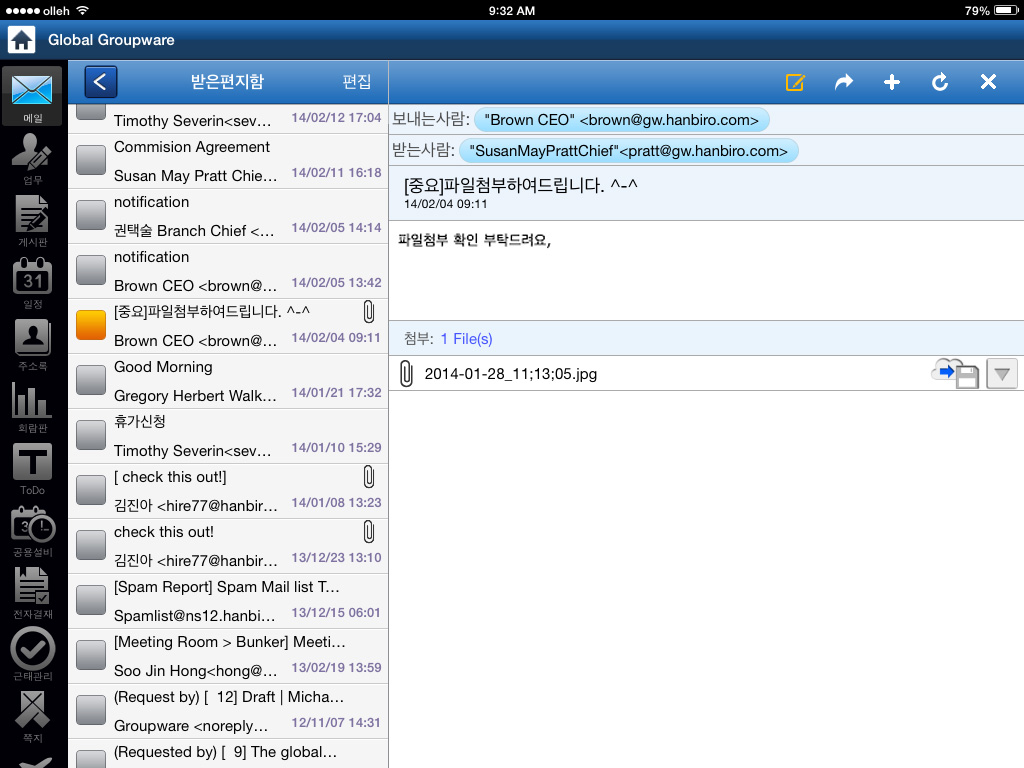The height and width of the screenshot is (768, 1024).
Task: Tap the battery indicator in status bar
Action: [x=1006, y=10]
